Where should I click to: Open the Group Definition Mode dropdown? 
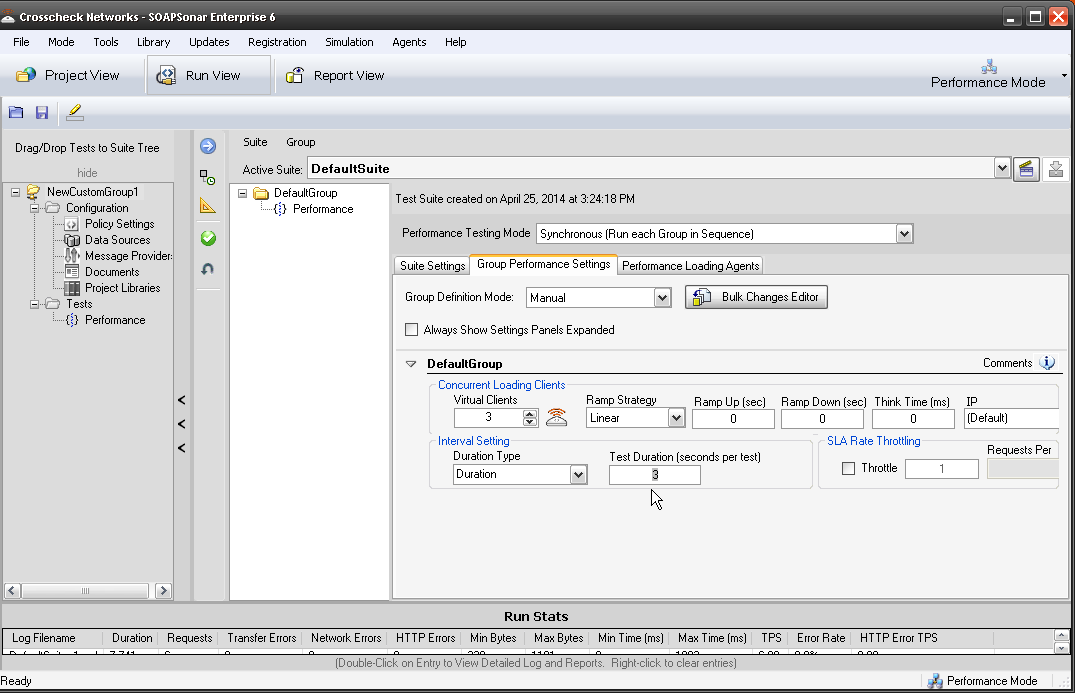[662, 297]
